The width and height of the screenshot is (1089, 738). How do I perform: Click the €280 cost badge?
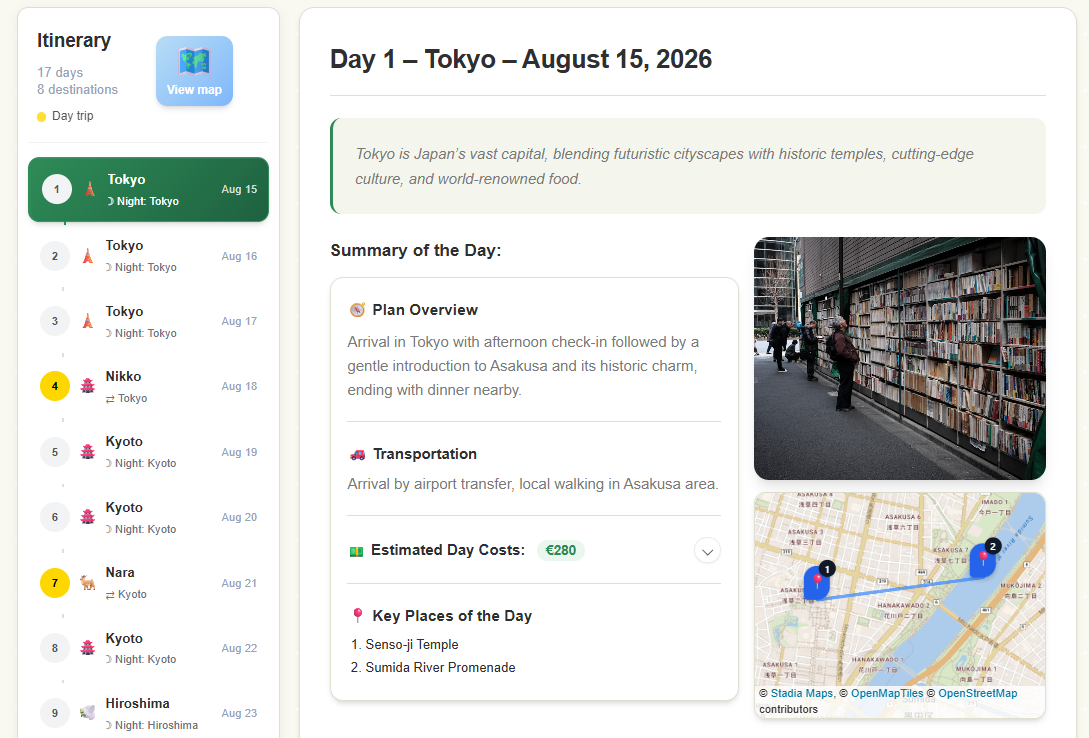[560, 550]
